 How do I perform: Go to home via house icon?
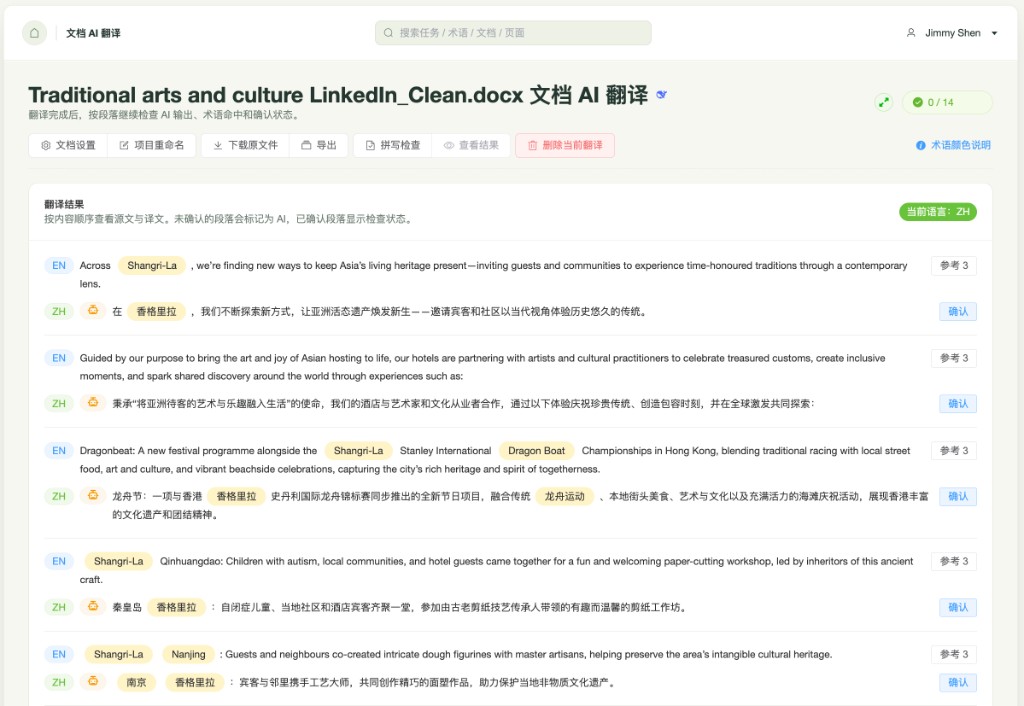click(35, 33)
